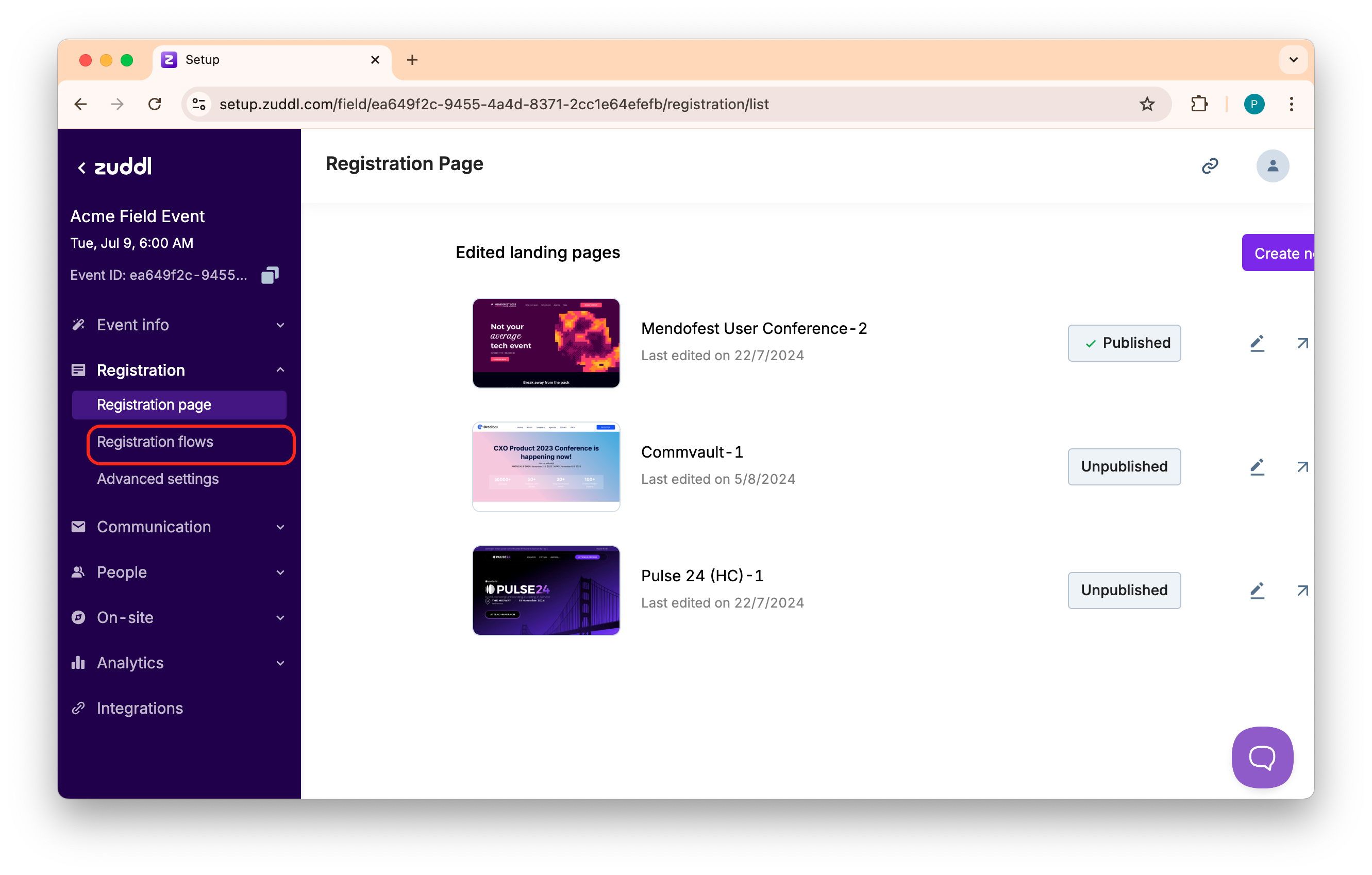
Task: Open the Pulse 24 landing page thumbnail
Action: click(x=546, y=590)
